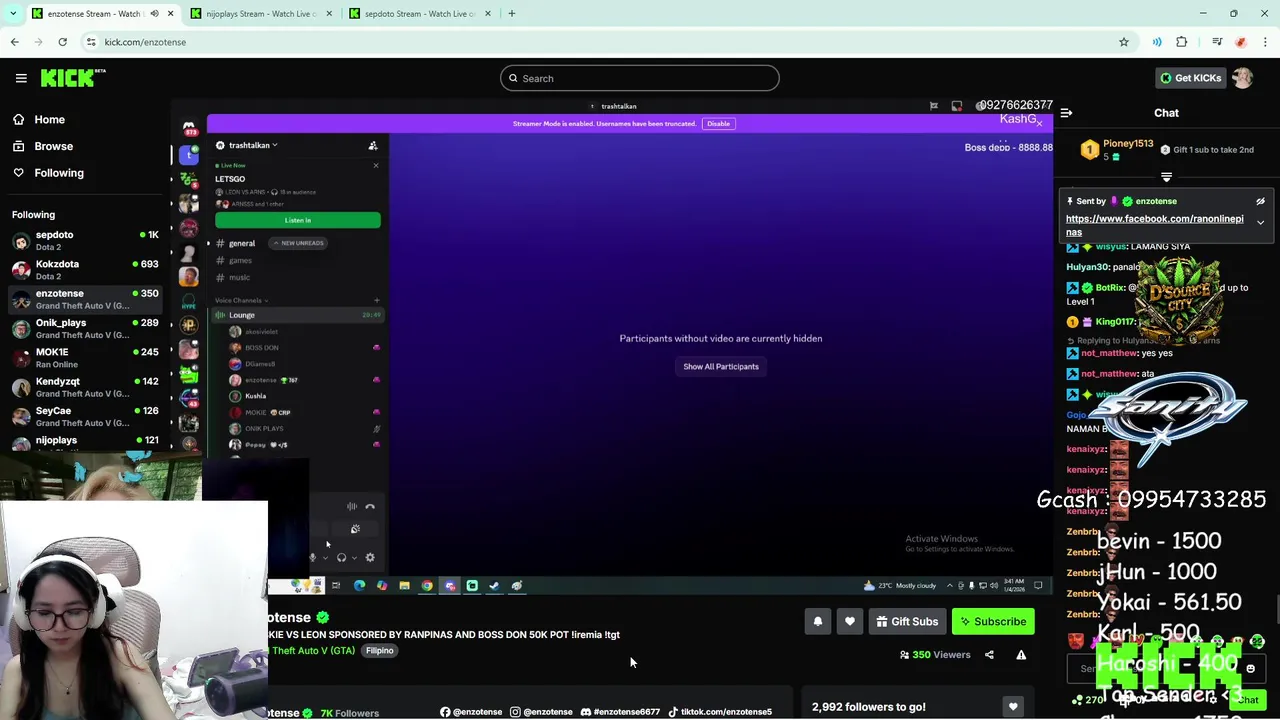Open Chrome tab search dropdown

click(x=13, y=14)
